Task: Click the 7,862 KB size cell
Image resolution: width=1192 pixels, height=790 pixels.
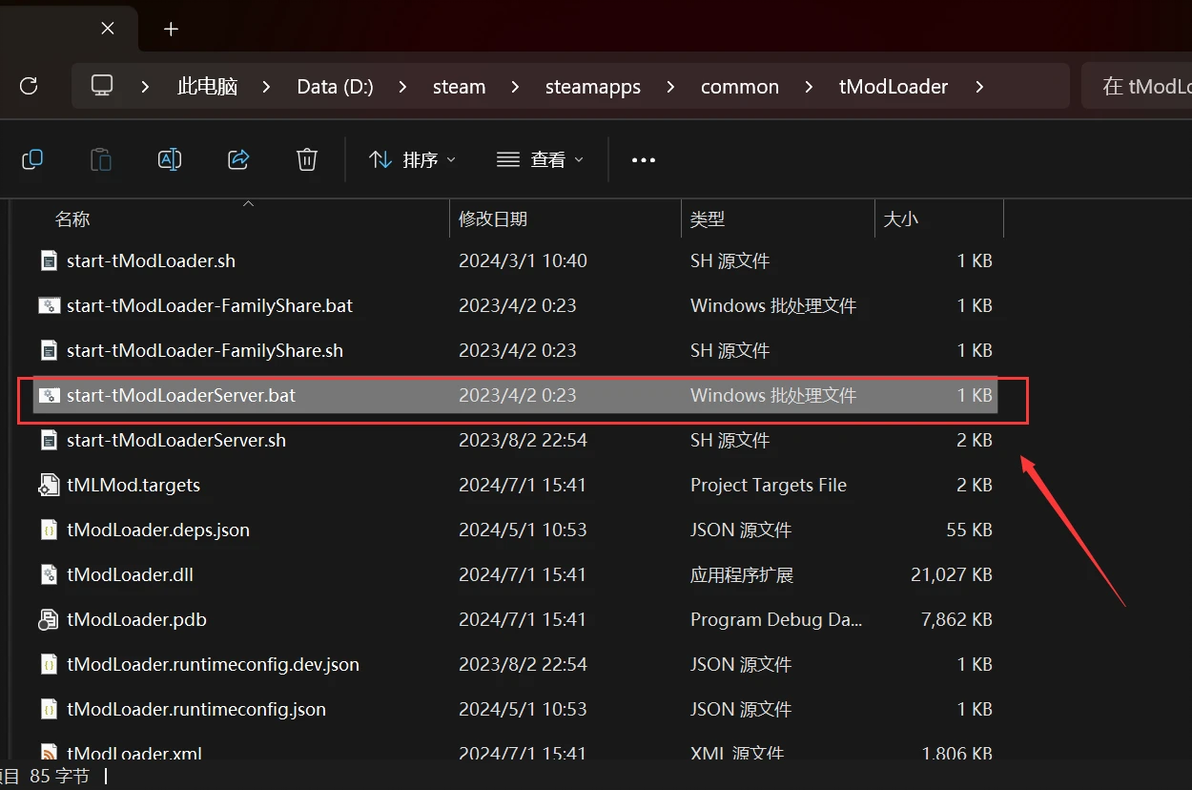Action: 956,620
